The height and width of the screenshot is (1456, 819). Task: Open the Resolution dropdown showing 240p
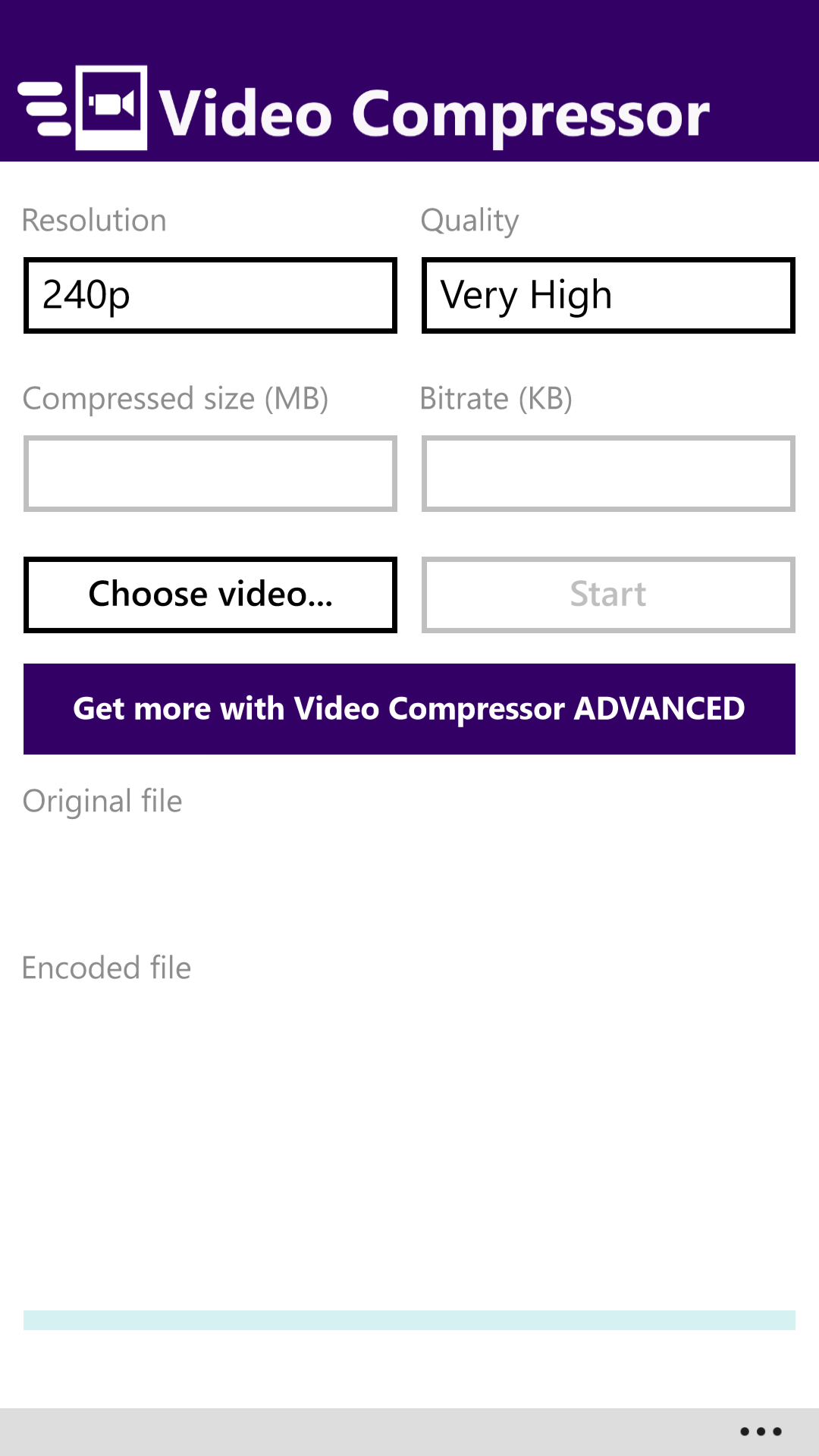(x=210, y=295)
